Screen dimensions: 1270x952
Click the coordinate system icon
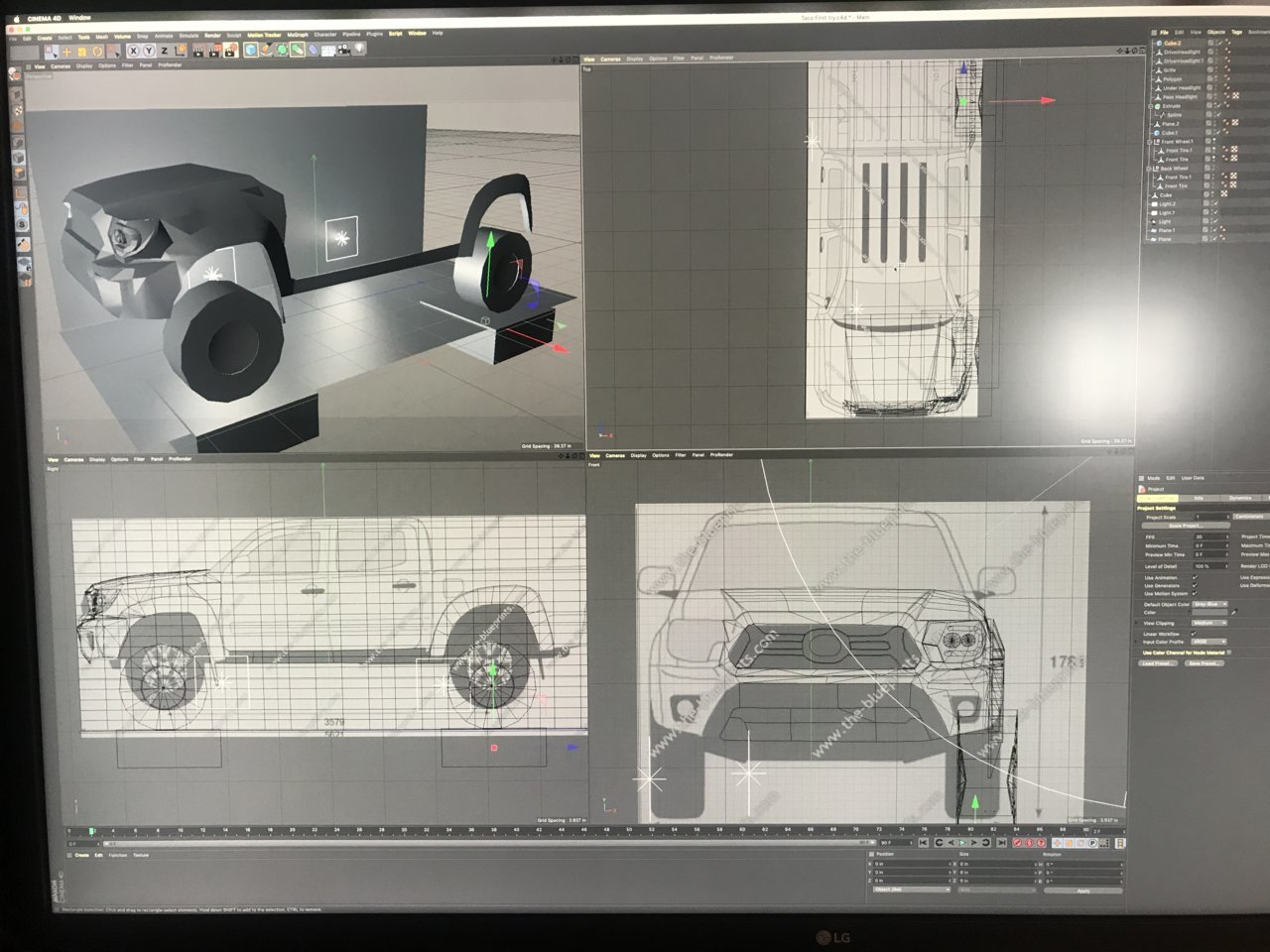tap(181, 51)
